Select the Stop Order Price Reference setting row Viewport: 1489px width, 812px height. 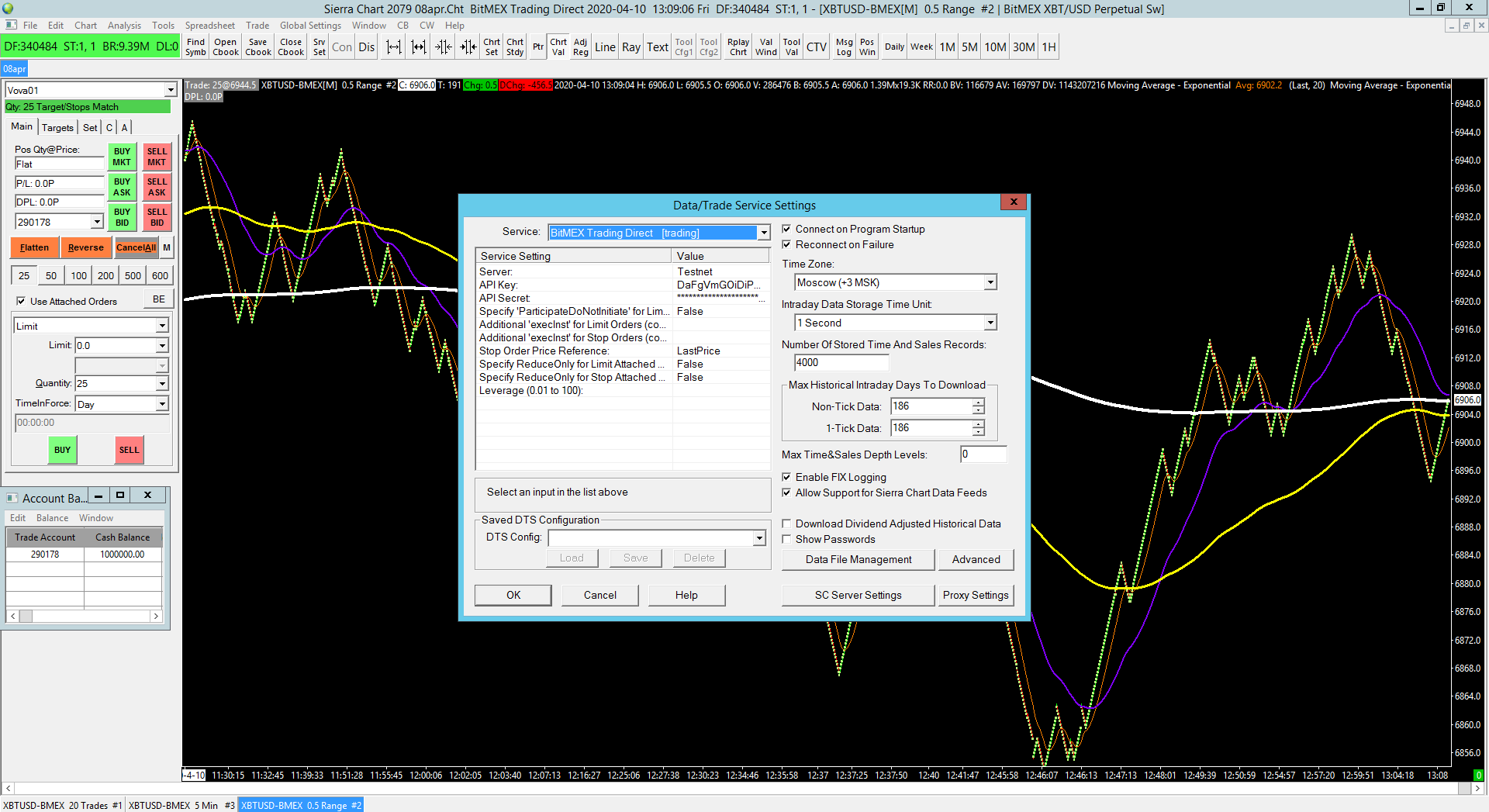click(622, 351)
